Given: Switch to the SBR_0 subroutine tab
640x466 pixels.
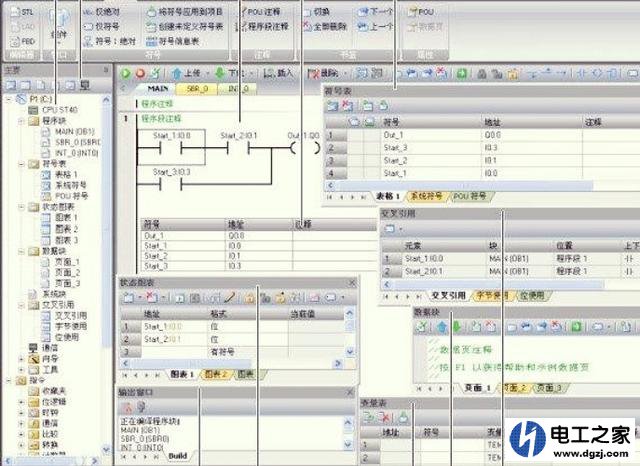Looking at the screenshot, I should pos(197,89).
